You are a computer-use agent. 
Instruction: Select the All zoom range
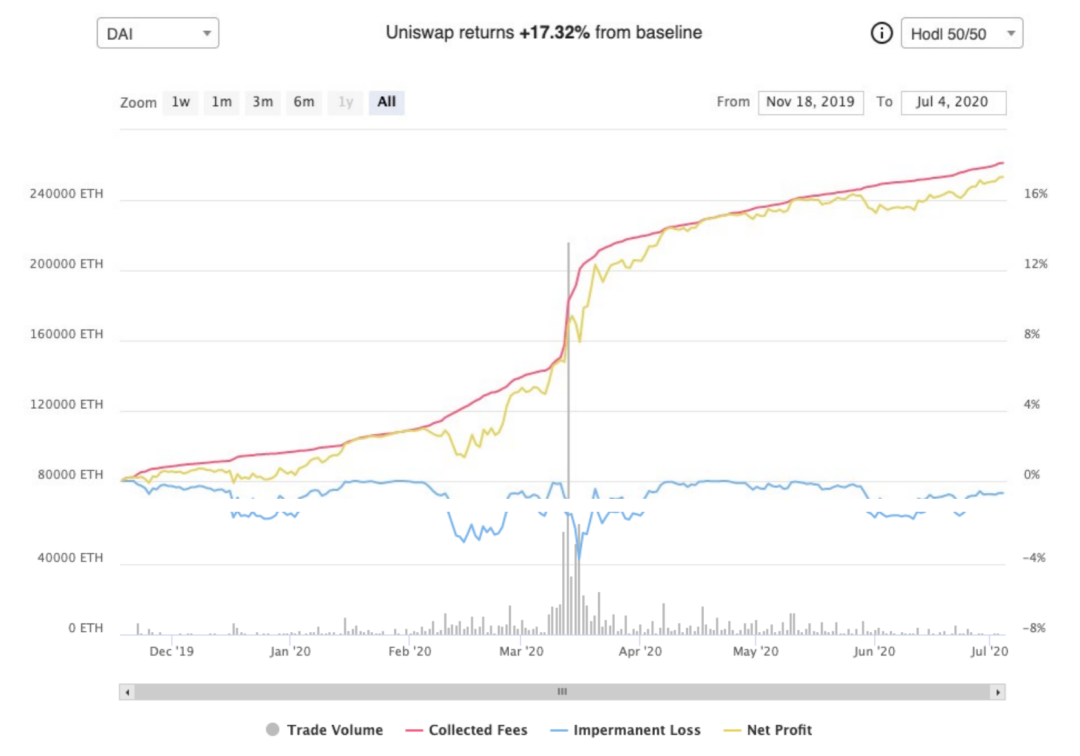point(386,103)
